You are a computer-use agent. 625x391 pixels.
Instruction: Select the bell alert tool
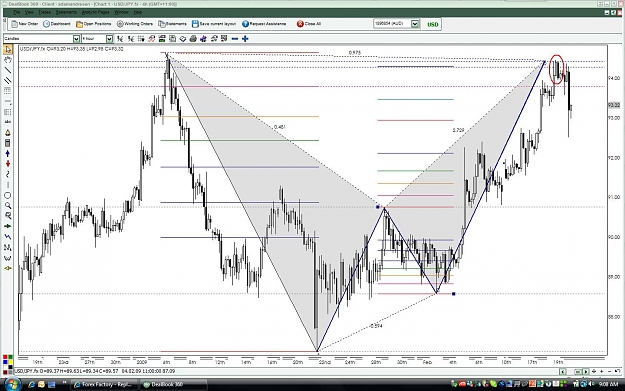coord(8,133)
